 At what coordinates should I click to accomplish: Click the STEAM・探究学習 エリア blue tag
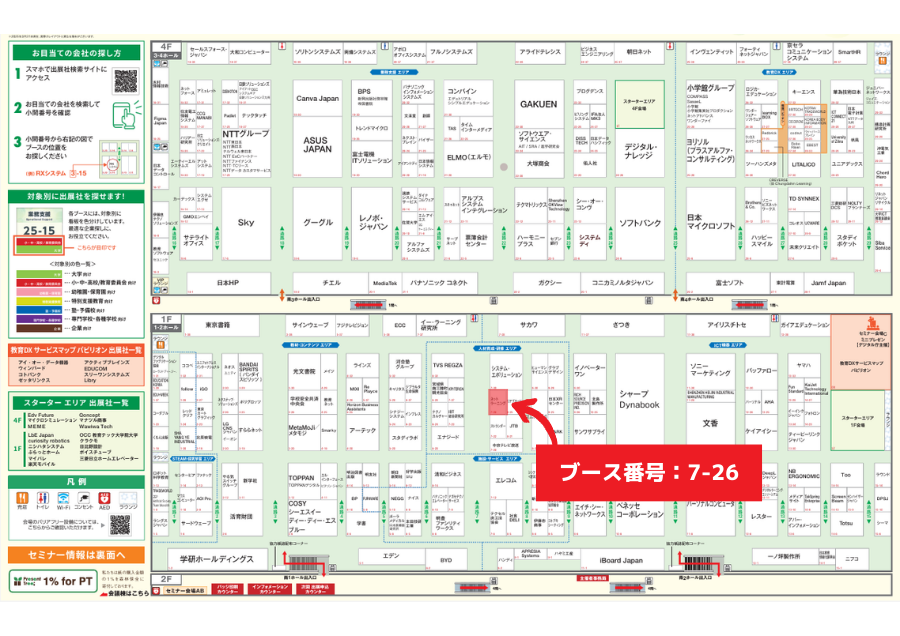tap(192, 459)
